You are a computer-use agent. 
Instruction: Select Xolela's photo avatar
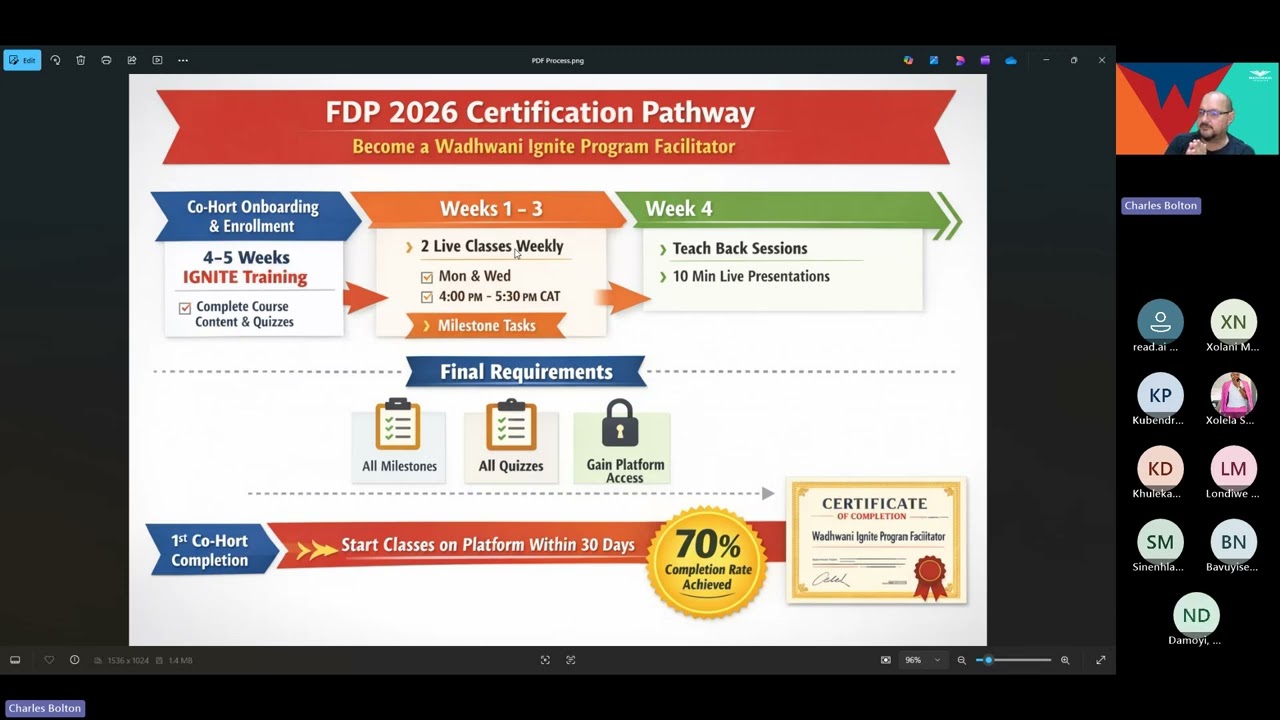pyautogui.click(x=1233, y=395)
